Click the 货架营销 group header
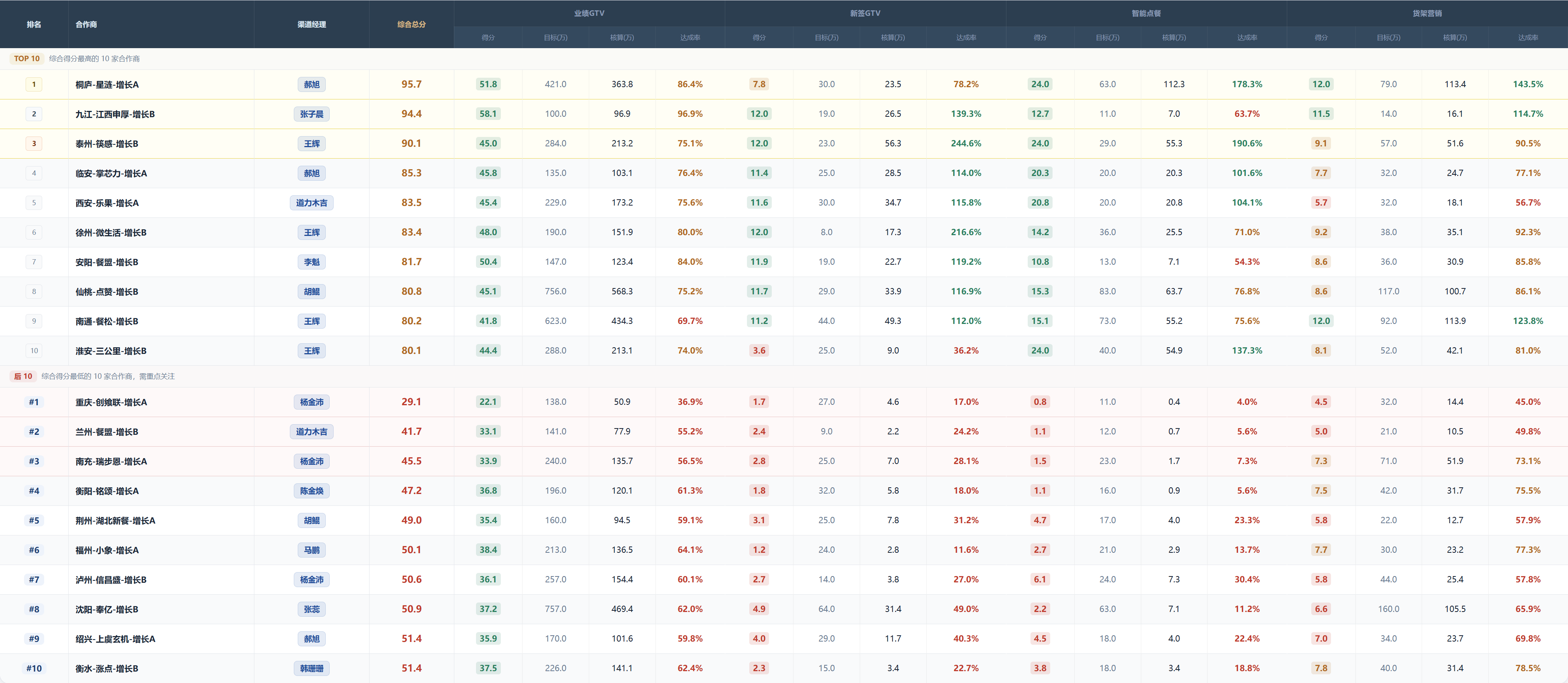This screenshot has width=1568, height=683. (1427, 13)
